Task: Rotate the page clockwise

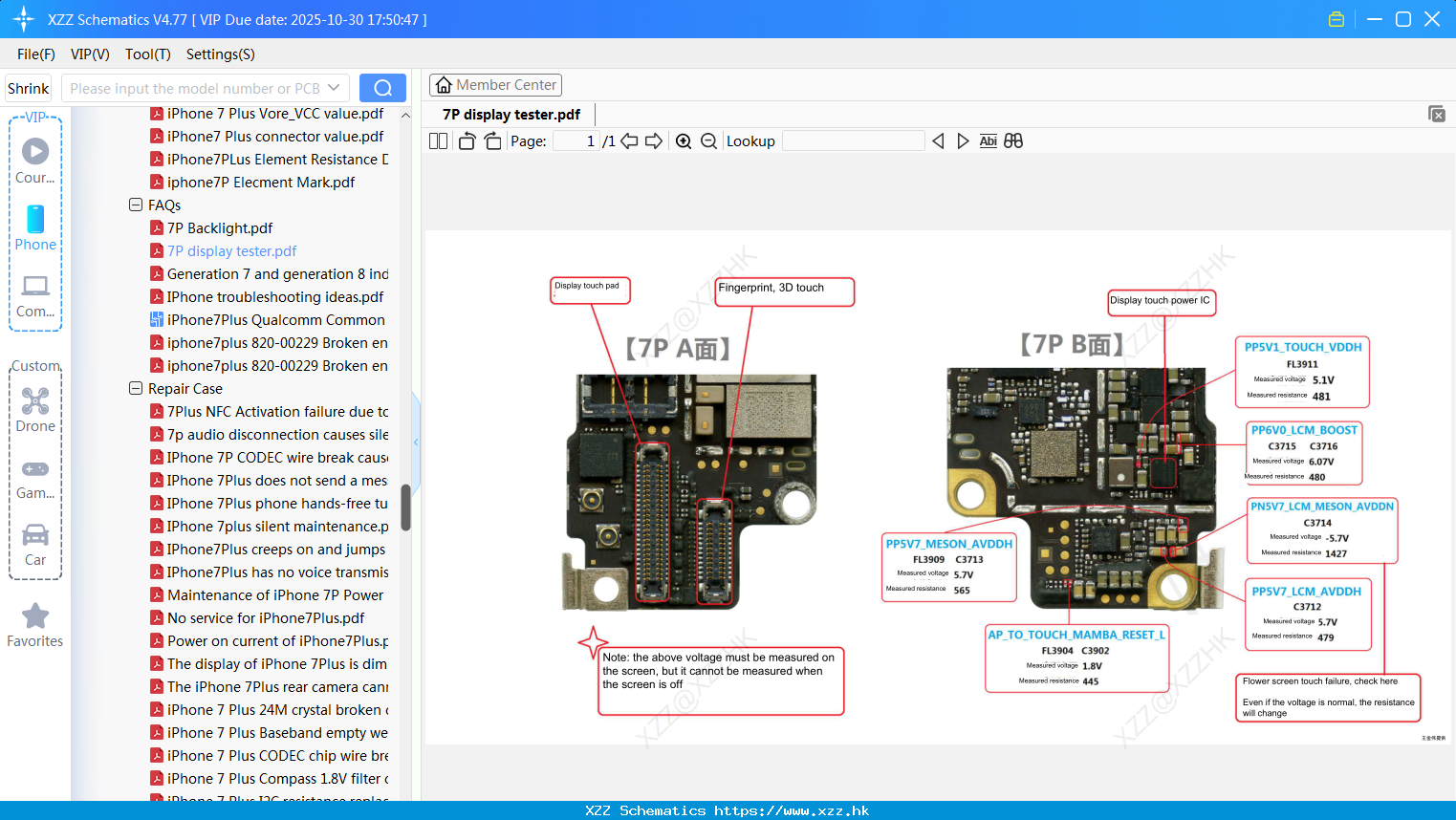Action: pos(492,141)
